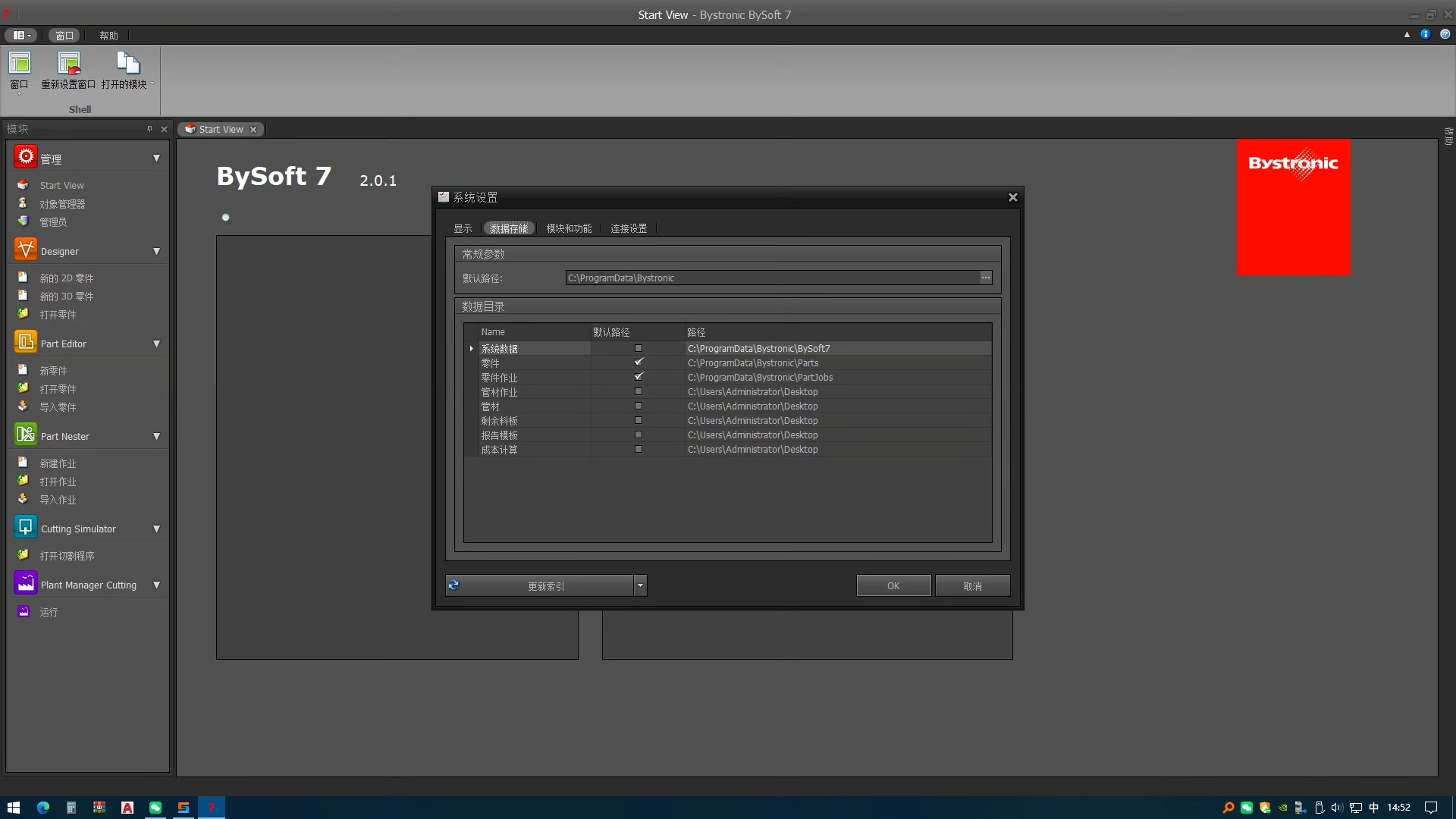Click the Cutting Simulator module icon
1456x819 pixels.
25,527
